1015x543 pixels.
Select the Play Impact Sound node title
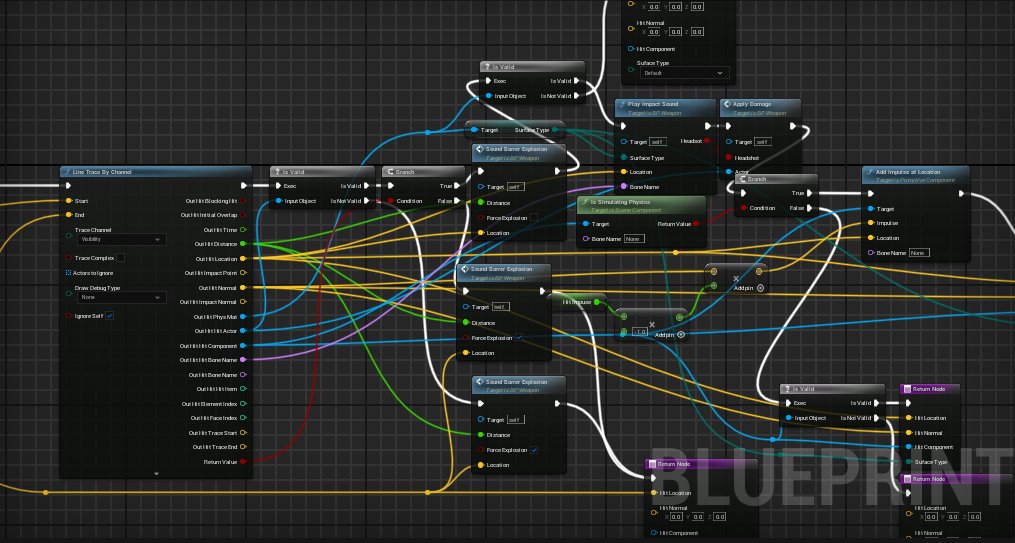(652, 104)
